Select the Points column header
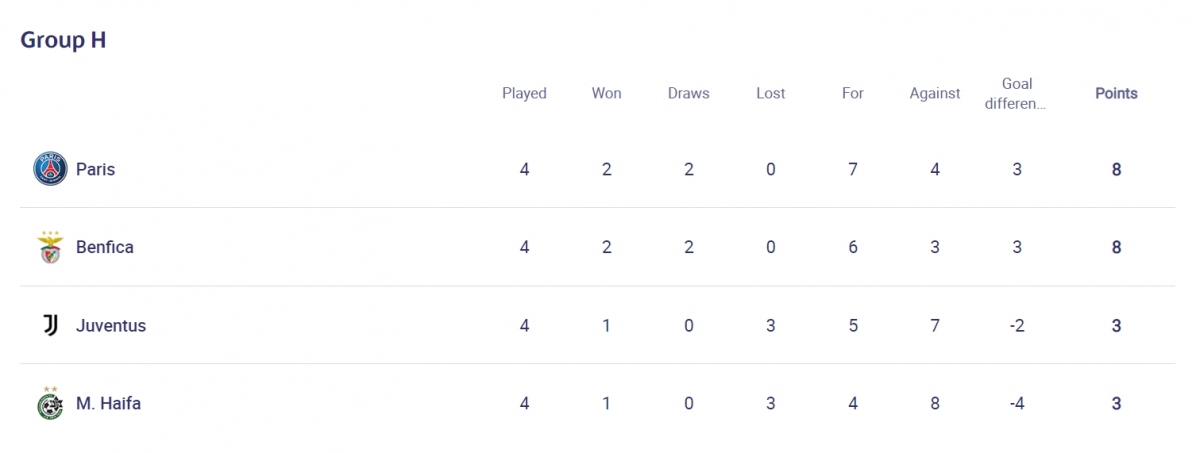 [x=1116, y=93]
